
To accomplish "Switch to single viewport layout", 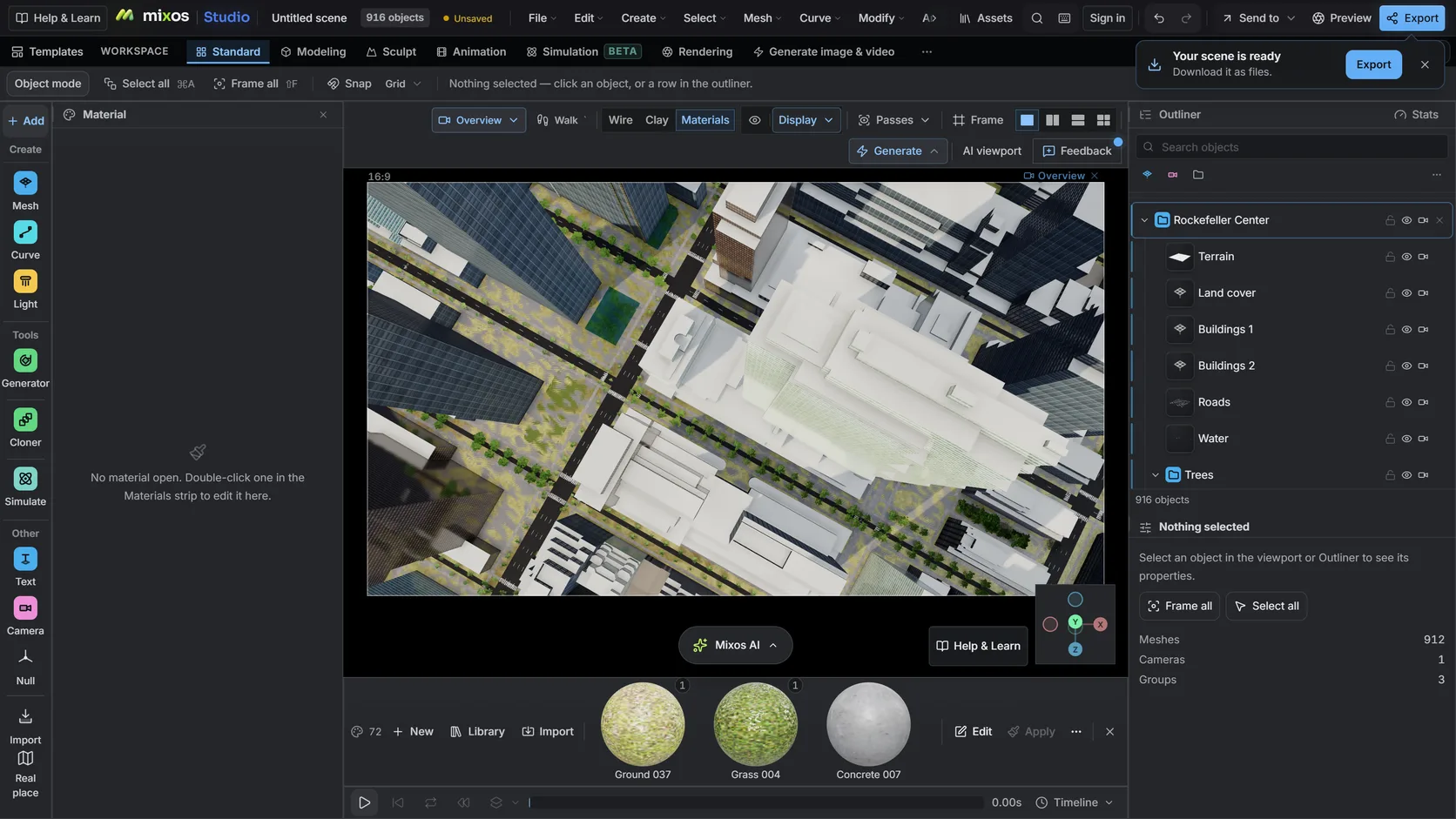I will point(1027,120).
